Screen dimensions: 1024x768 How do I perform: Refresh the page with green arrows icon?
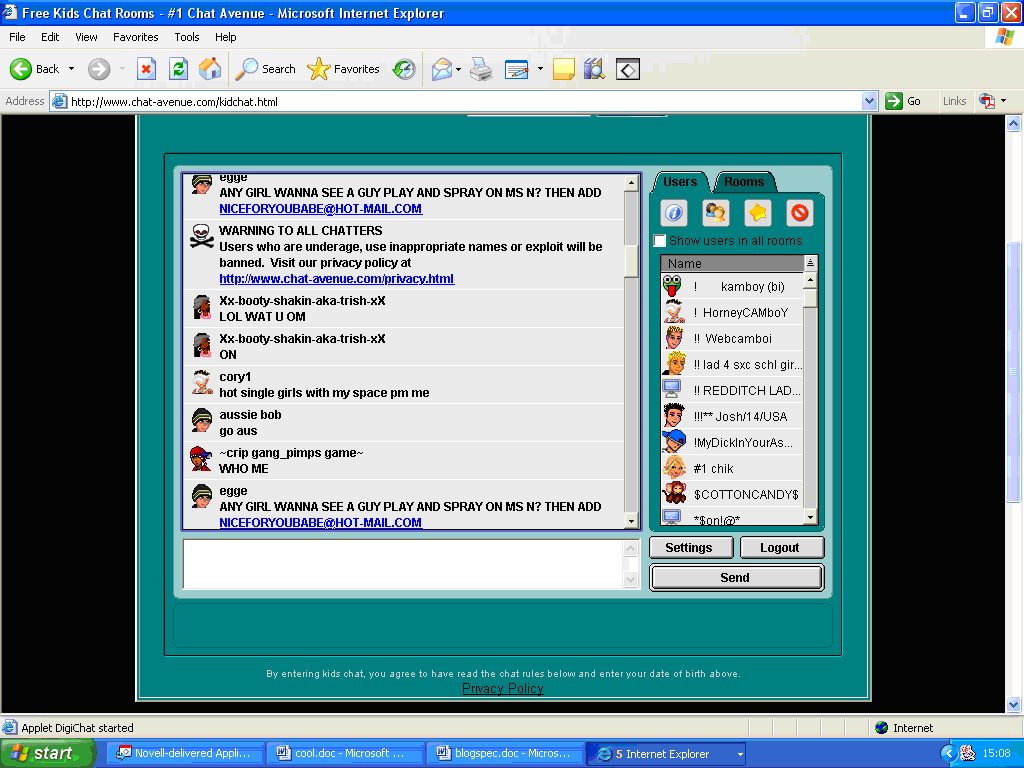[178, 69]
